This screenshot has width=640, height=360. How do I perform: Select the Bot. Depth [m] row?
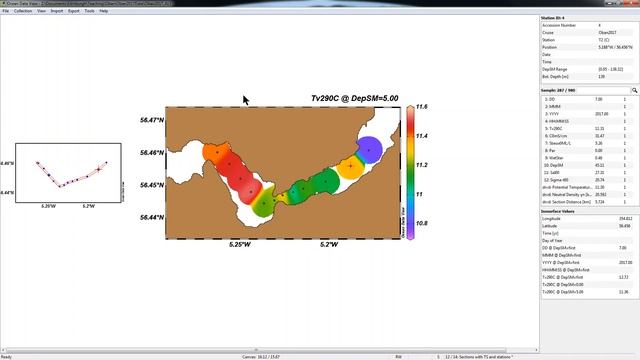(x=588, y=77)
